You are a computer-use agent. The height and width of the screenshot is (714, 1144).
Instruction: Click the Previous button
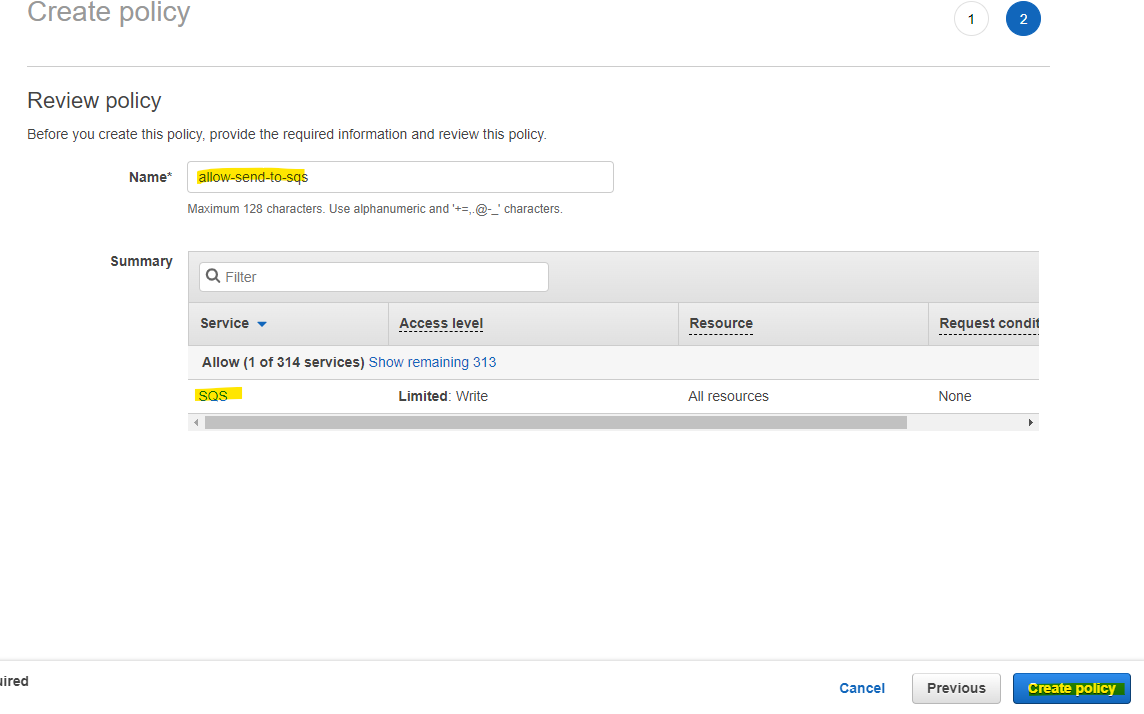pos(956,688)
